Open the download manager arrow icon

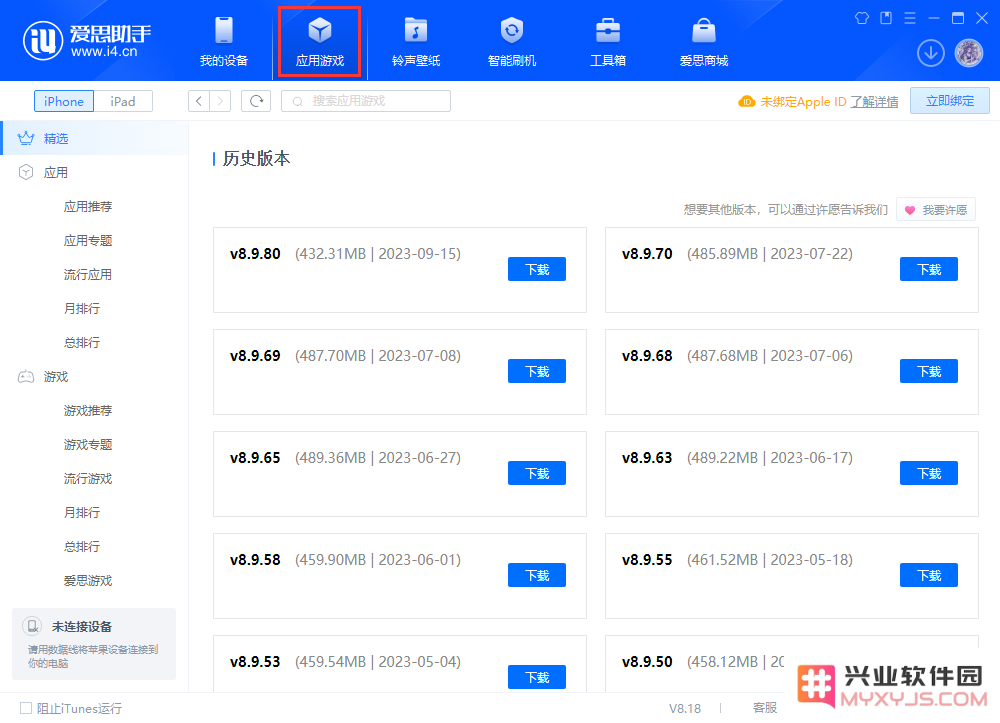[930, 53]
